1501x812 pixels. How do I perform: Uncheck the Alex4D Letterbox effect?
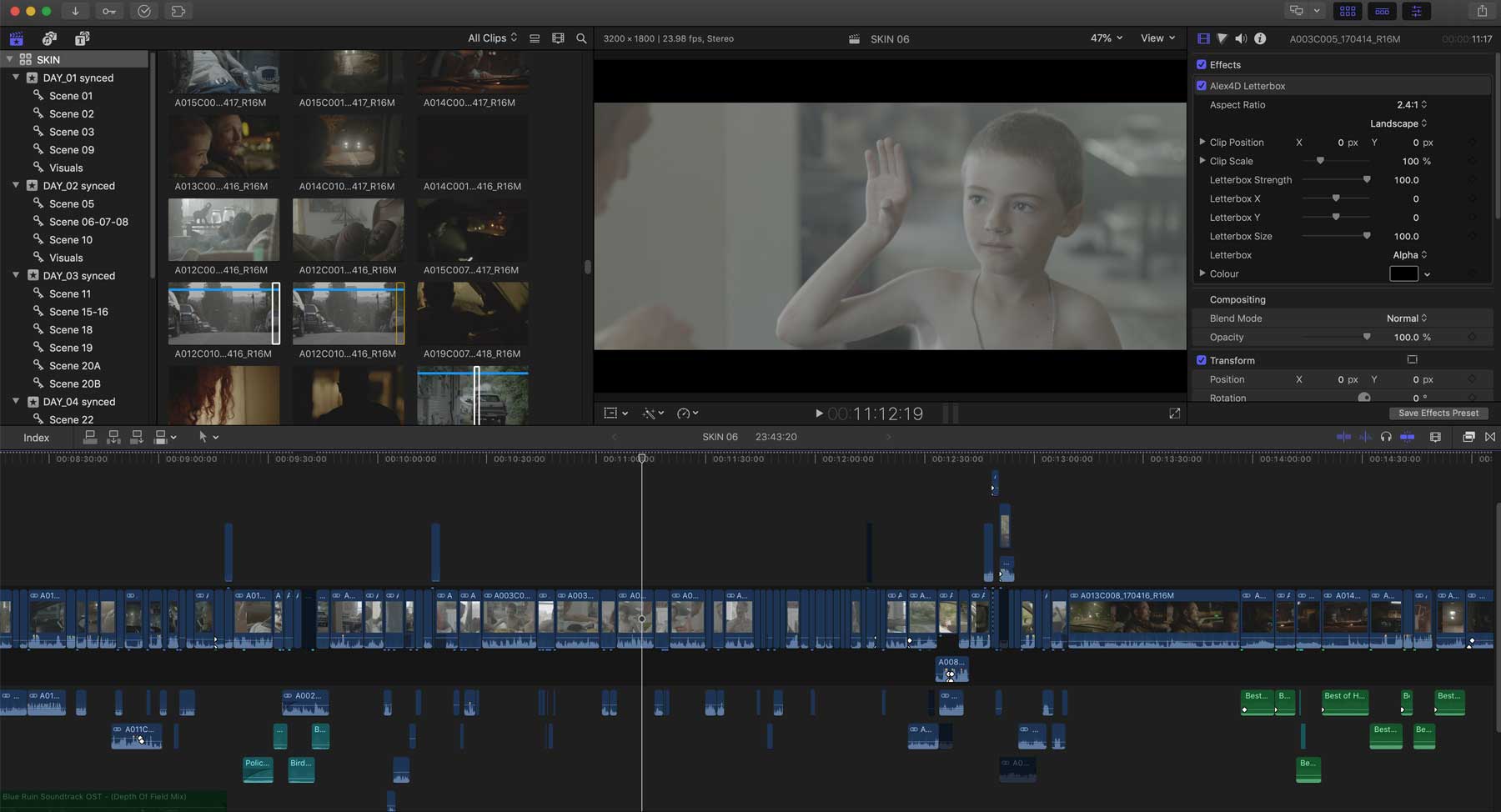[1202, 85]
